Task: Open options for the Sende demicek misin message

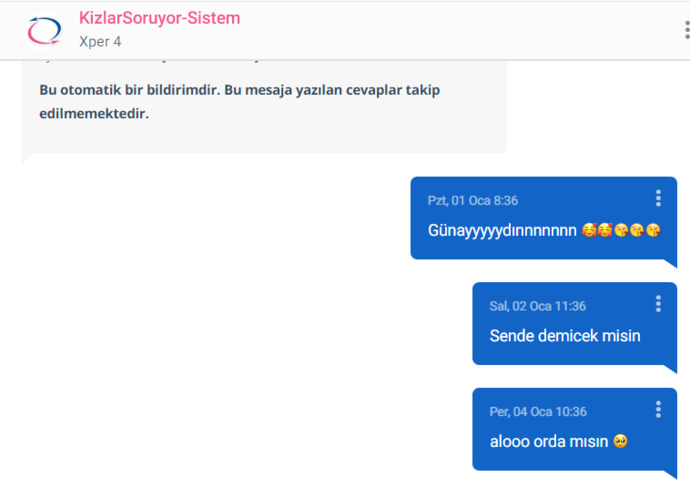Action: 658,304
